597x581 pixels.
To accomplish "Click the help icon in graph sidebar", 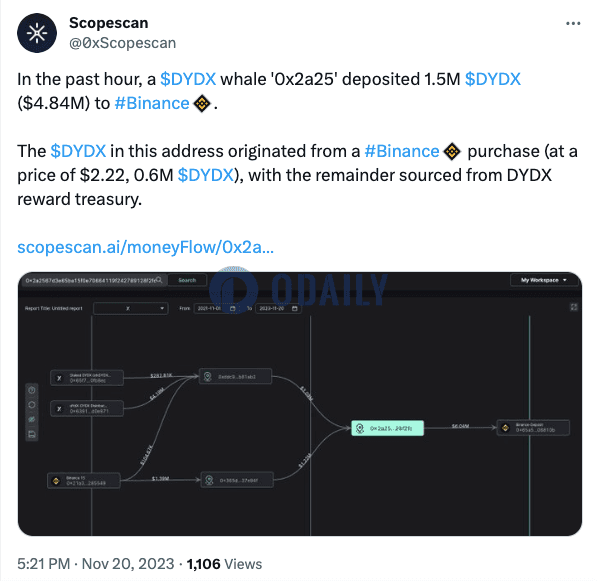I will [32, 390].
